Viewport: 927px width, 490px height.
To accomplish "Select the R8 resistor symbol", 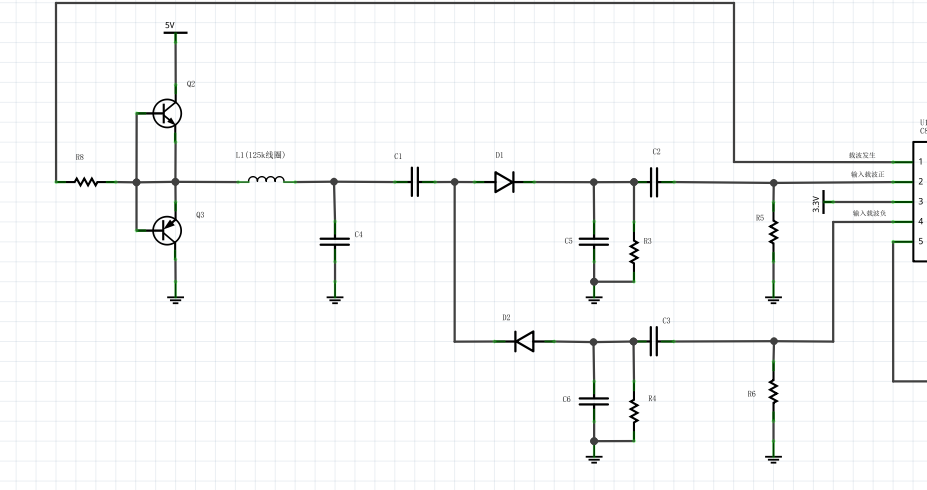I will [x=86, y=182].
